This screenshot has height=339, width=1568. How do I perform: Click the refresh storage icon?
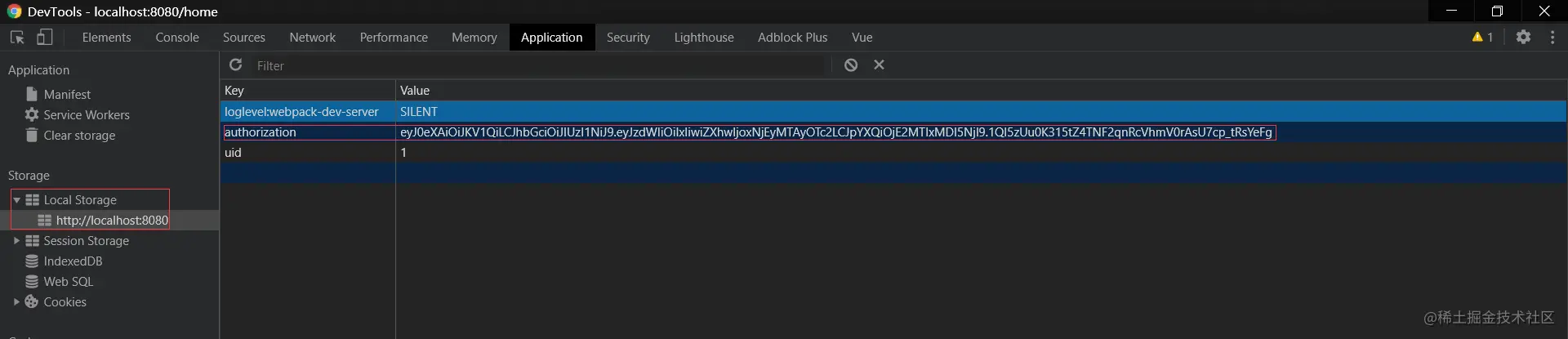coord(236,65)
